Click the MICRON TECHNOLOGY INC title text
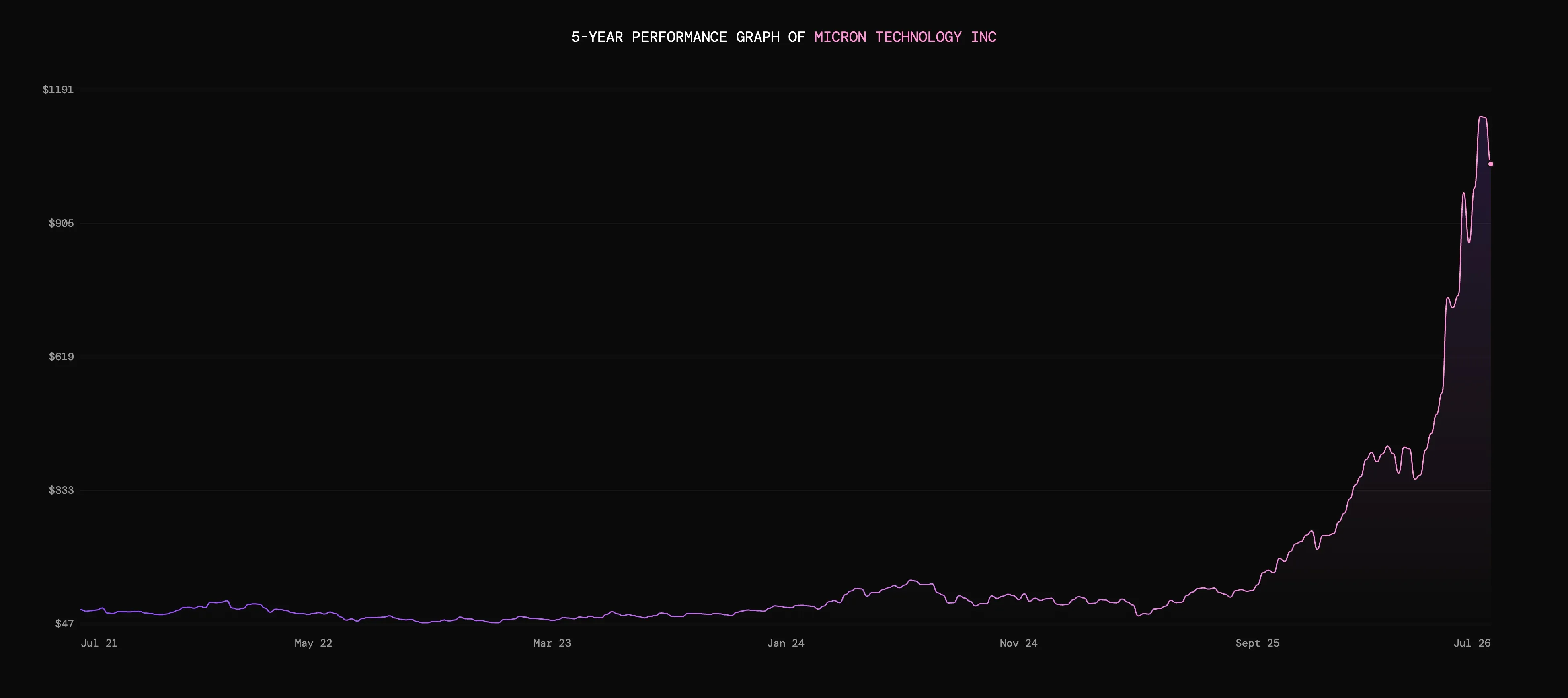The width and height of the screenshot is (1568, 698). click(x=905, y=37)
